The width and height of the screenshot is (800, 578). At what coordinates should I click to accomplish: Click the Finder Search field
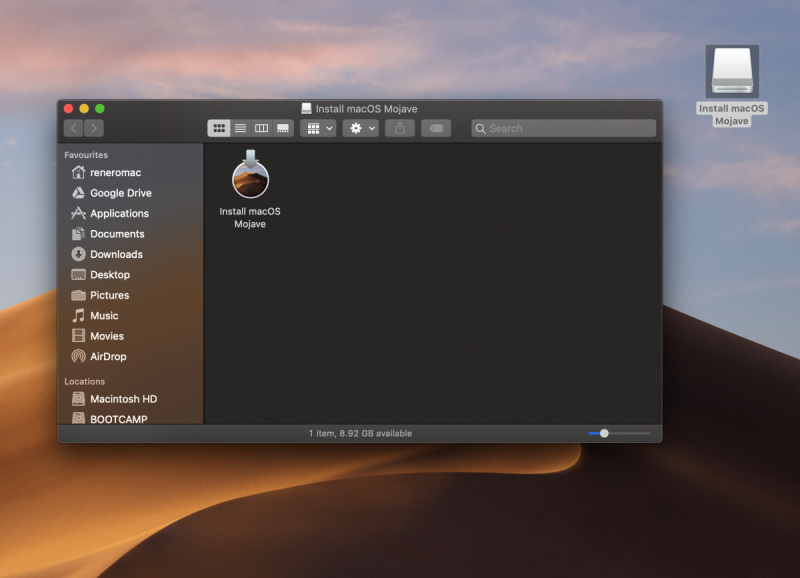pyautogui.click(x=564, y=128)
